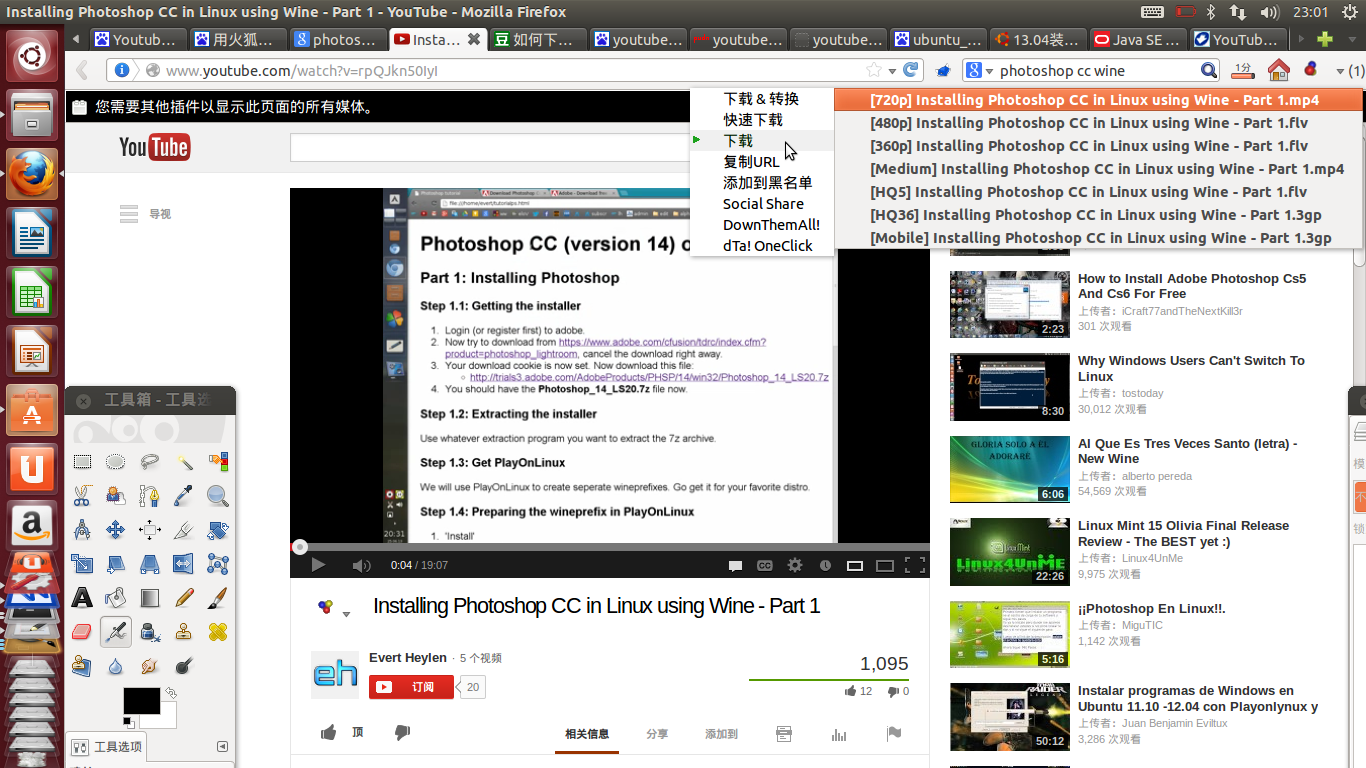Toggle CC captions in the video player

click(x=765, y=566)
